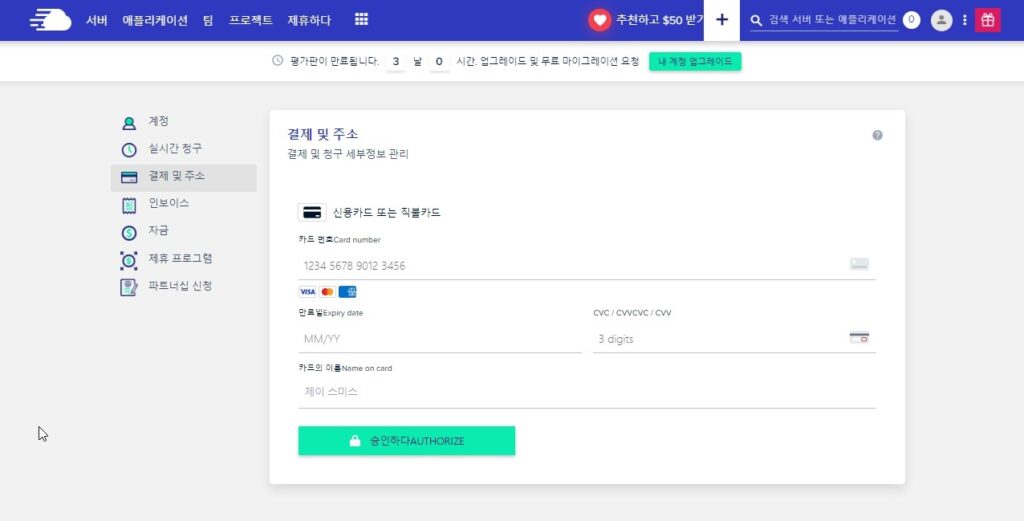
Task: Click the plus add button
Action: (x=722, y=20)
